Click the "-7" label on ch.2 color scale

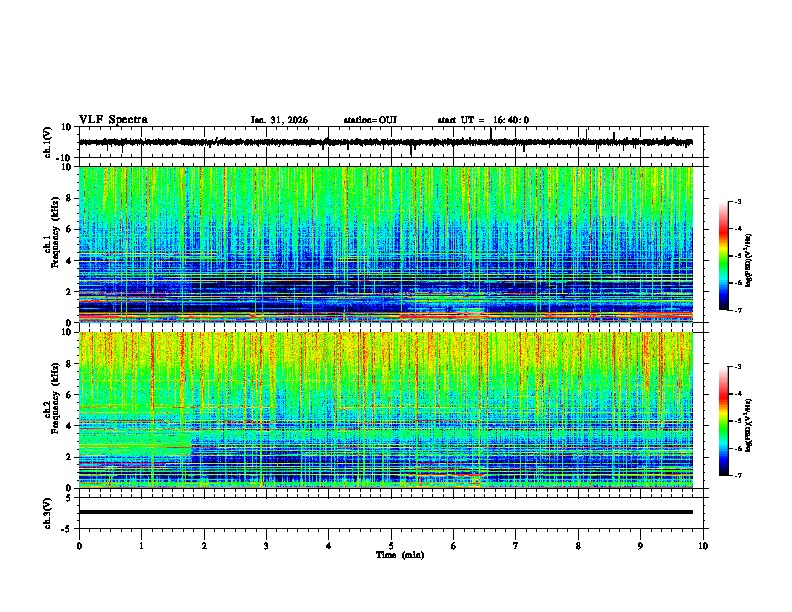tap(737, 475)
